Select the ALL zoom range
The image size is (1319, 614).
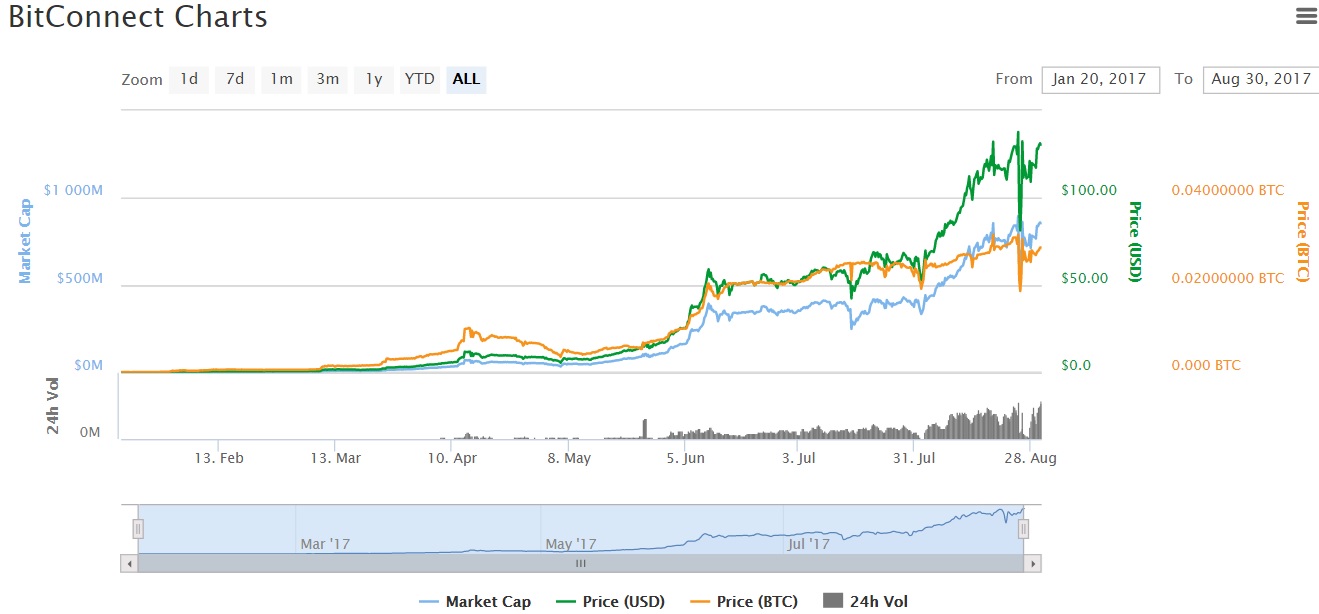point(466,79)
